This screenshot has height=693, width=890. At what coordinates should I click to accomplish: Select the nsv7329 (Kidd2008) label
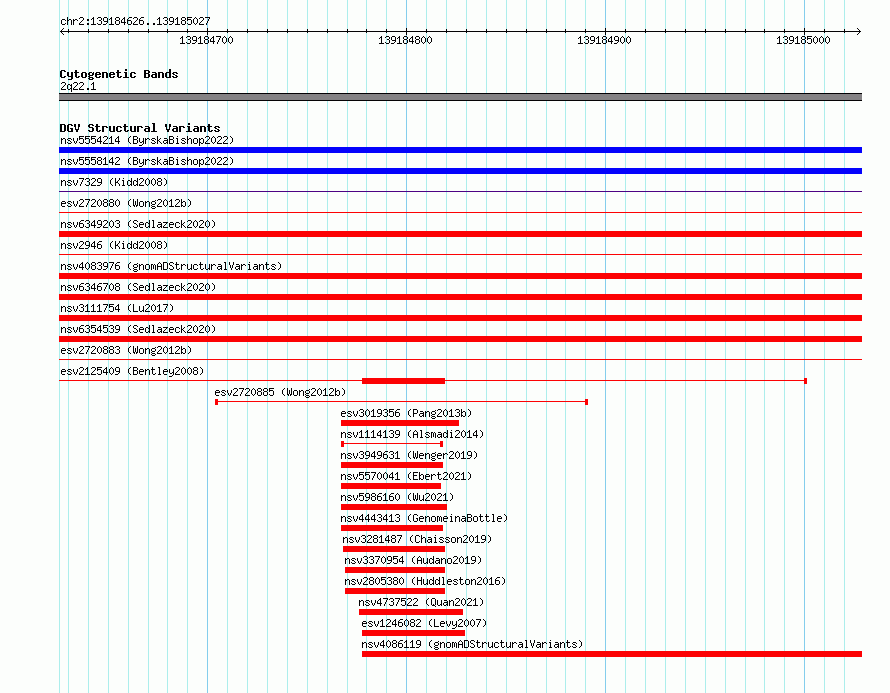(x=114, y=182)
